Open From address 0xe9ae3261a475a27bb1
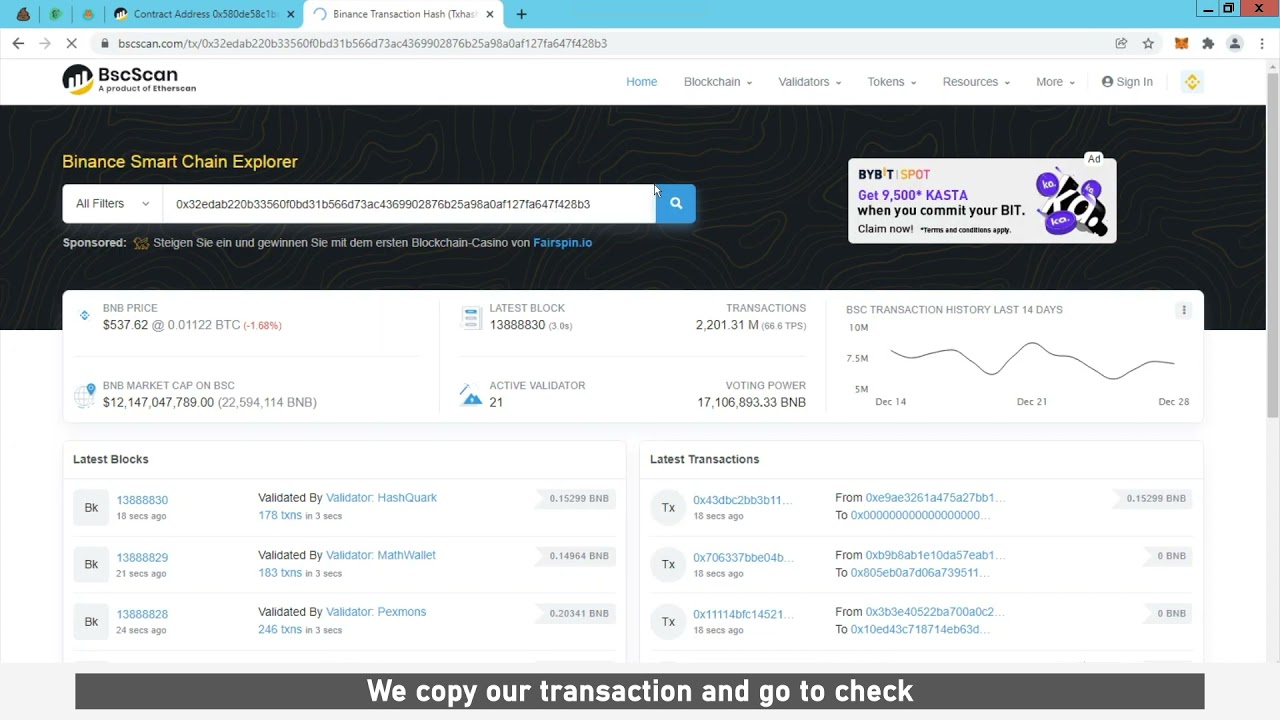The width and height of the screenshot is (1280, 720). pyautogui.click(x=935, y=498)
